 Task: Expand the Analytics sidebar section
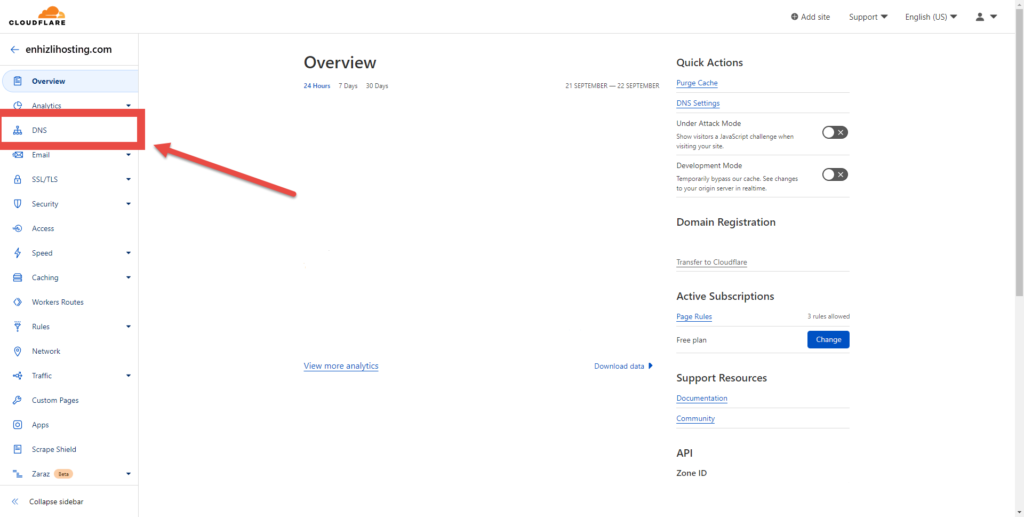tap(128, 105)
